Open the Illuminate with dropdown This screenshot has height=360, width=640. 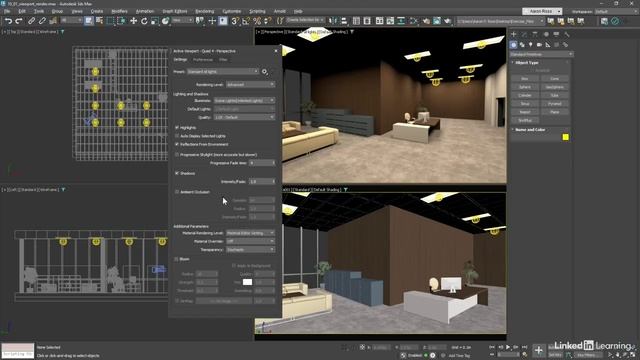tap(244, 100)
